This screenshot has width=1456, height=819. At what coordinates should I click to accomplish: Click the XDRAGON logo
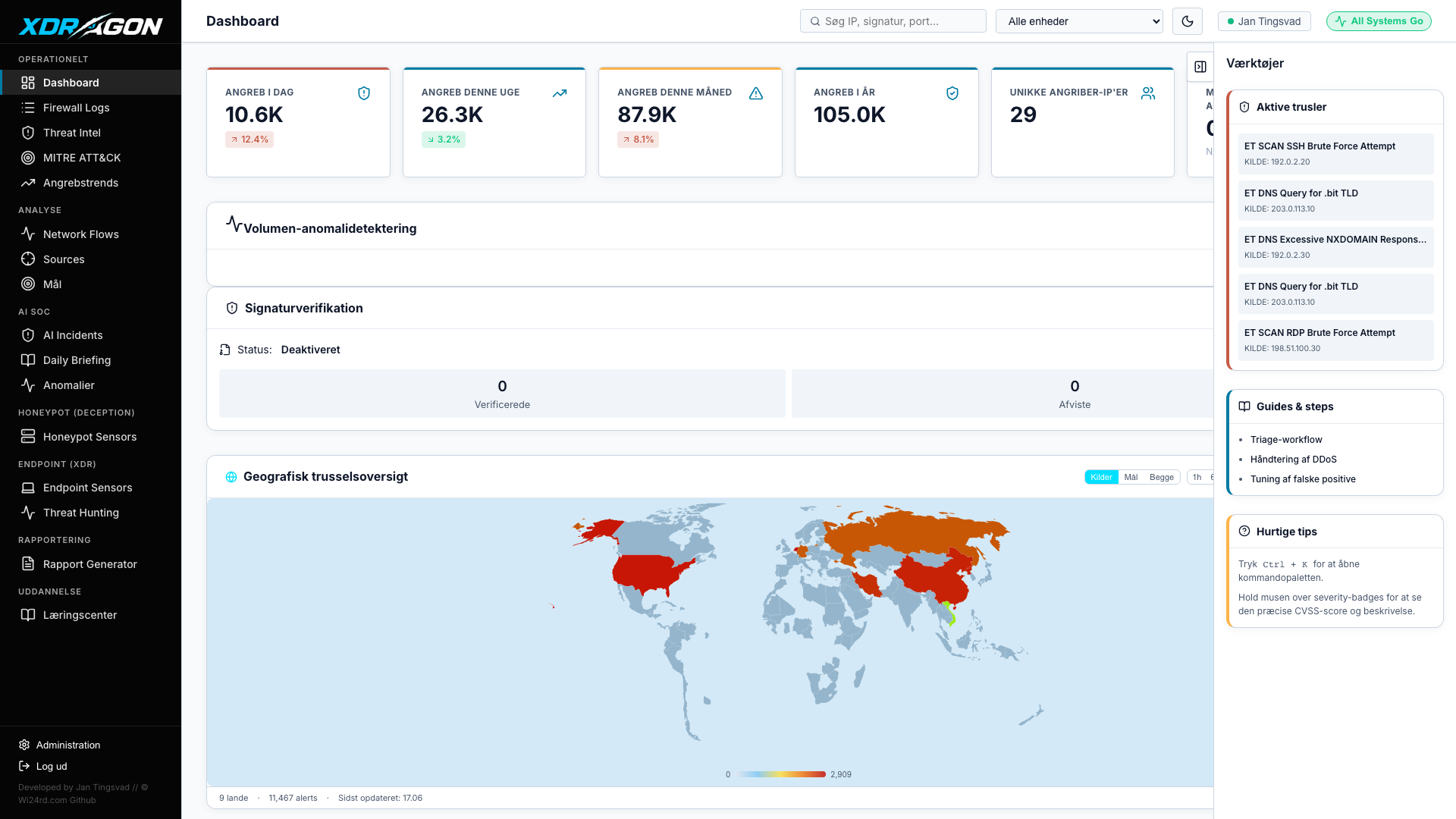tap(90, 26)
